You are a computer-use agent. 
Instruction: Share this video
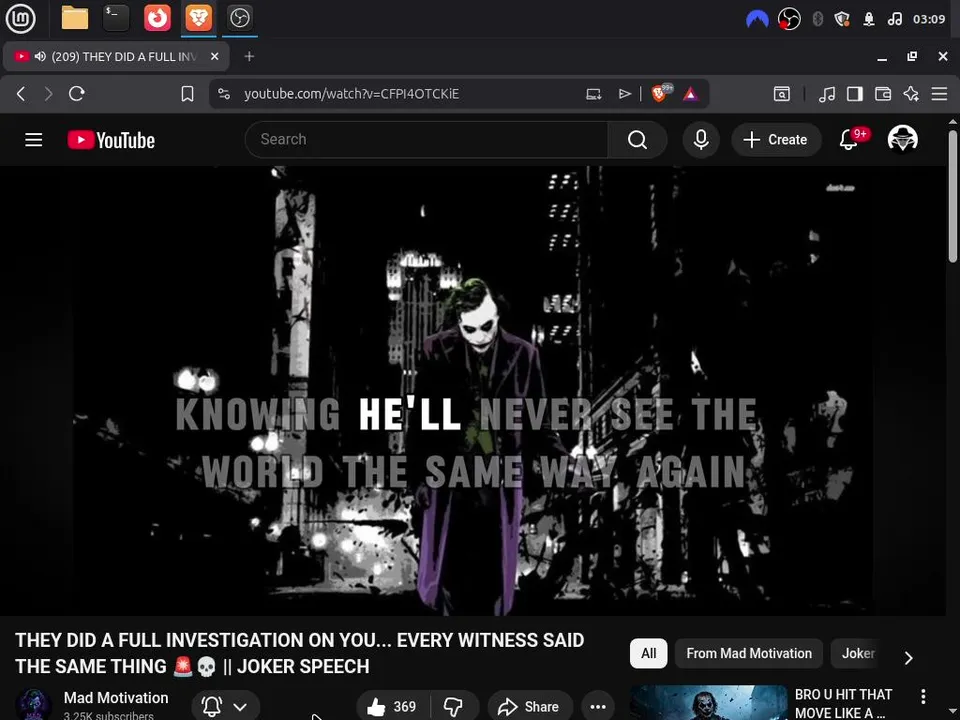[x=530, y=707]
